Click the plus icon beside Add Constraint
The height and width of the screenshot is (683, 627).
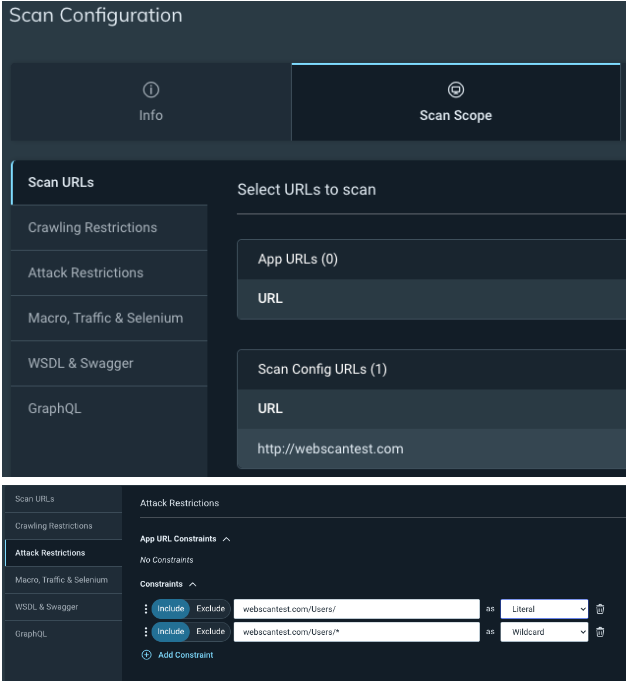point(146,655)
